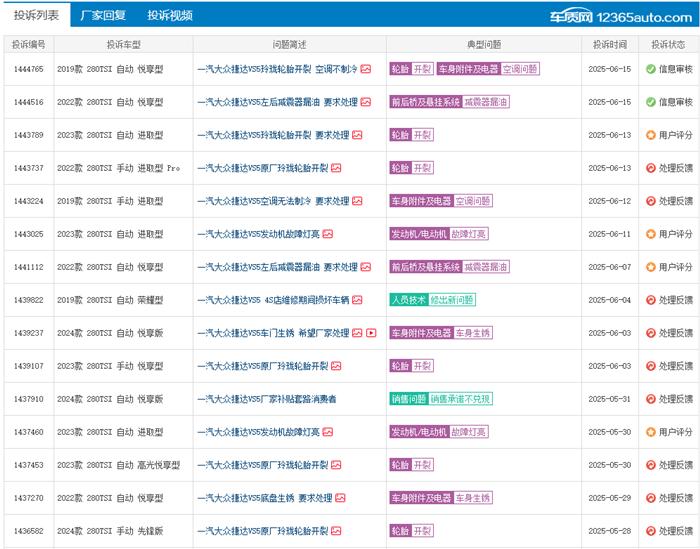Click 减震器漏油 tag in row 1444516

[x=485, y=102]
